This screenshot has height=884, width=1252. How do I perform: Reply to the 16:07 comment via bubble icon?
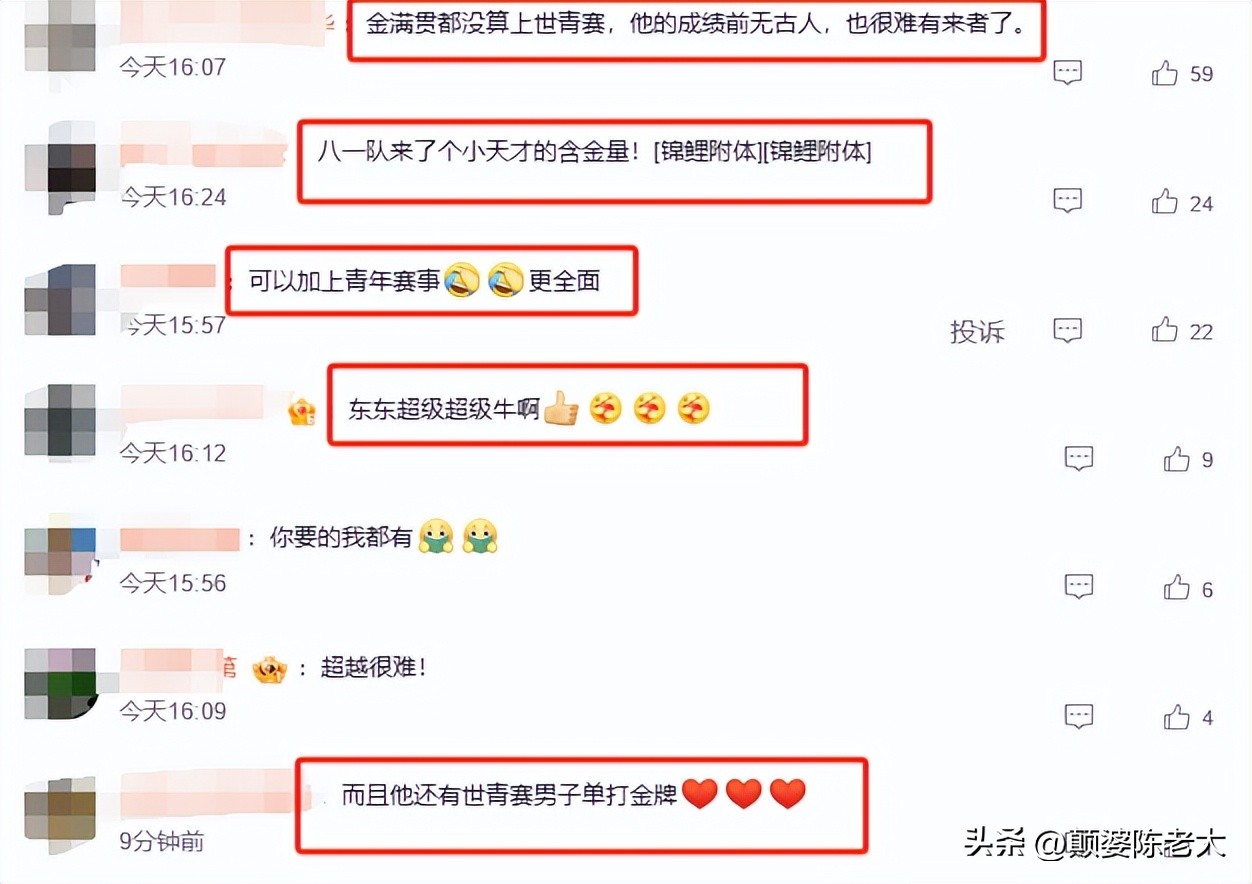click(1068, 73)
